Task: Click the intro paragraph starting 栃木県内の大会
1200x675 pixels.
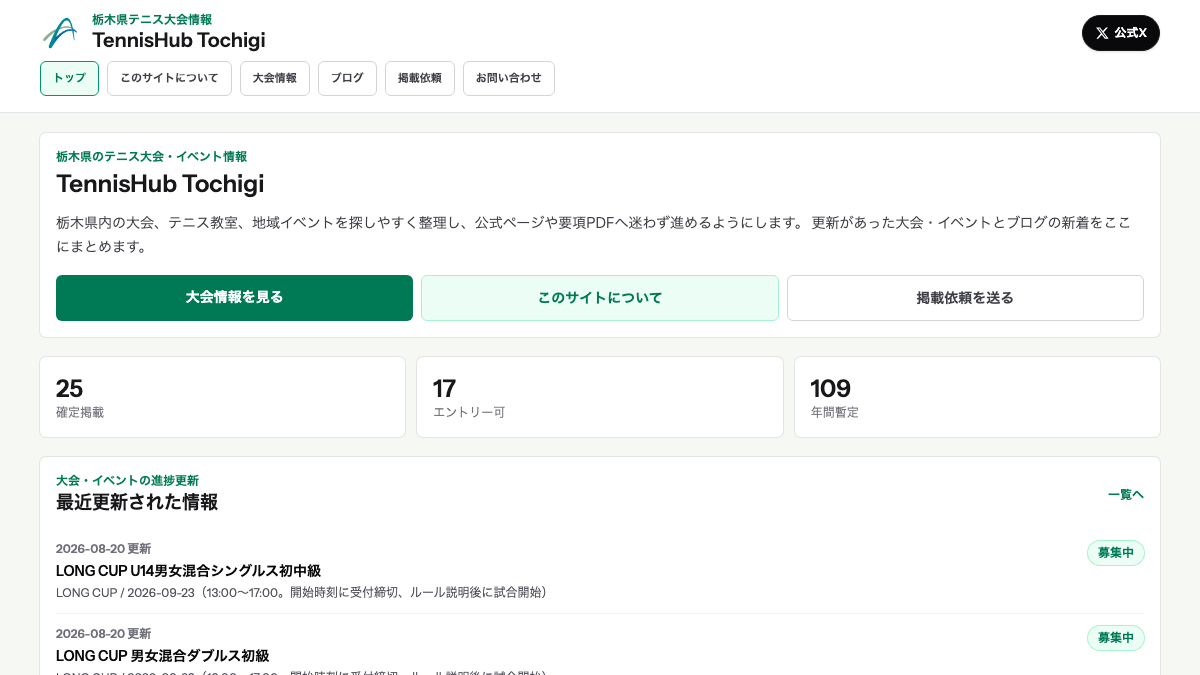Action: (x=594, y=234)
